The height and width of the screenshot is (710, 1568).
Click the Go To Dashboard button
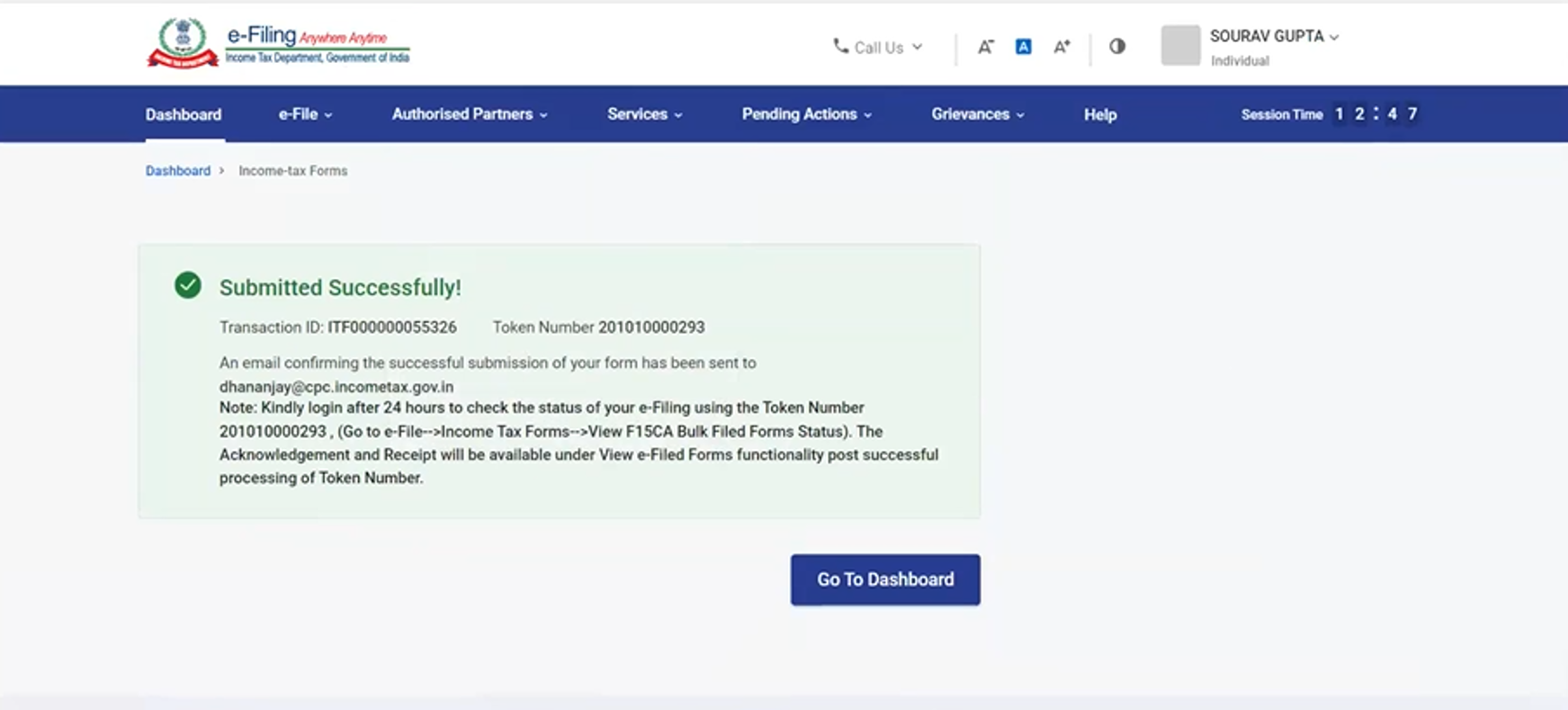pos(885,580)
